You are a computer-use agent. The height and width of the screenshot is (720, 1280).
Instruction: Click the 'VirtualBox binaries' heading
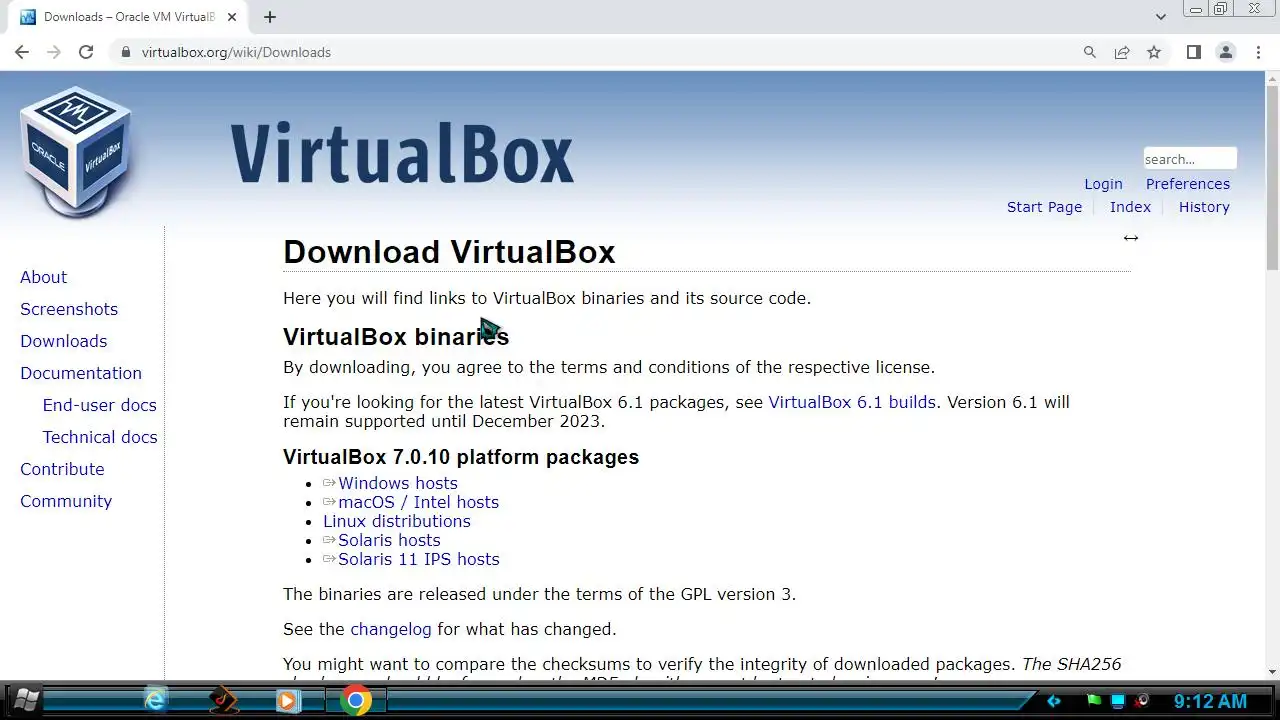[x=396, y=336]
